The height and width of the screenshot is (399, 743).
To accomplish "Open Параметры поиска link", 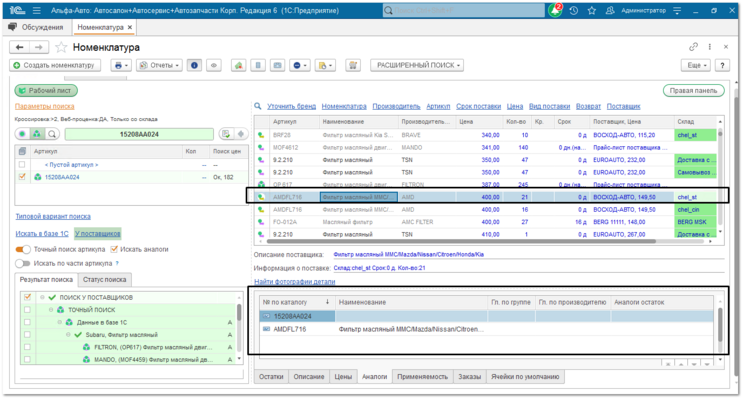I will (45, 106).
